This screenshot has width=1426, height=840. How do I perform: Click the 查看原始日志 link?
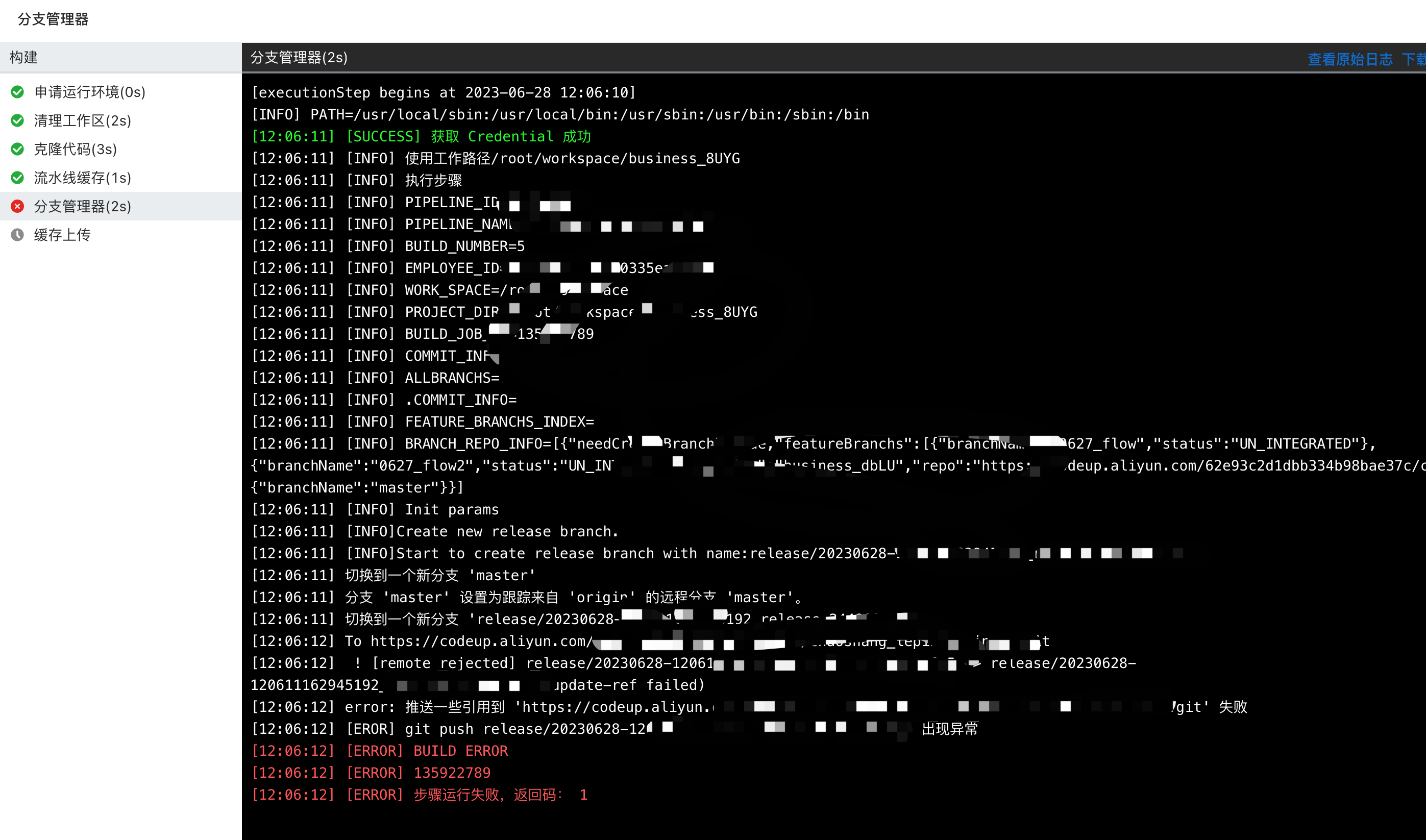(x=1349, y=59)
